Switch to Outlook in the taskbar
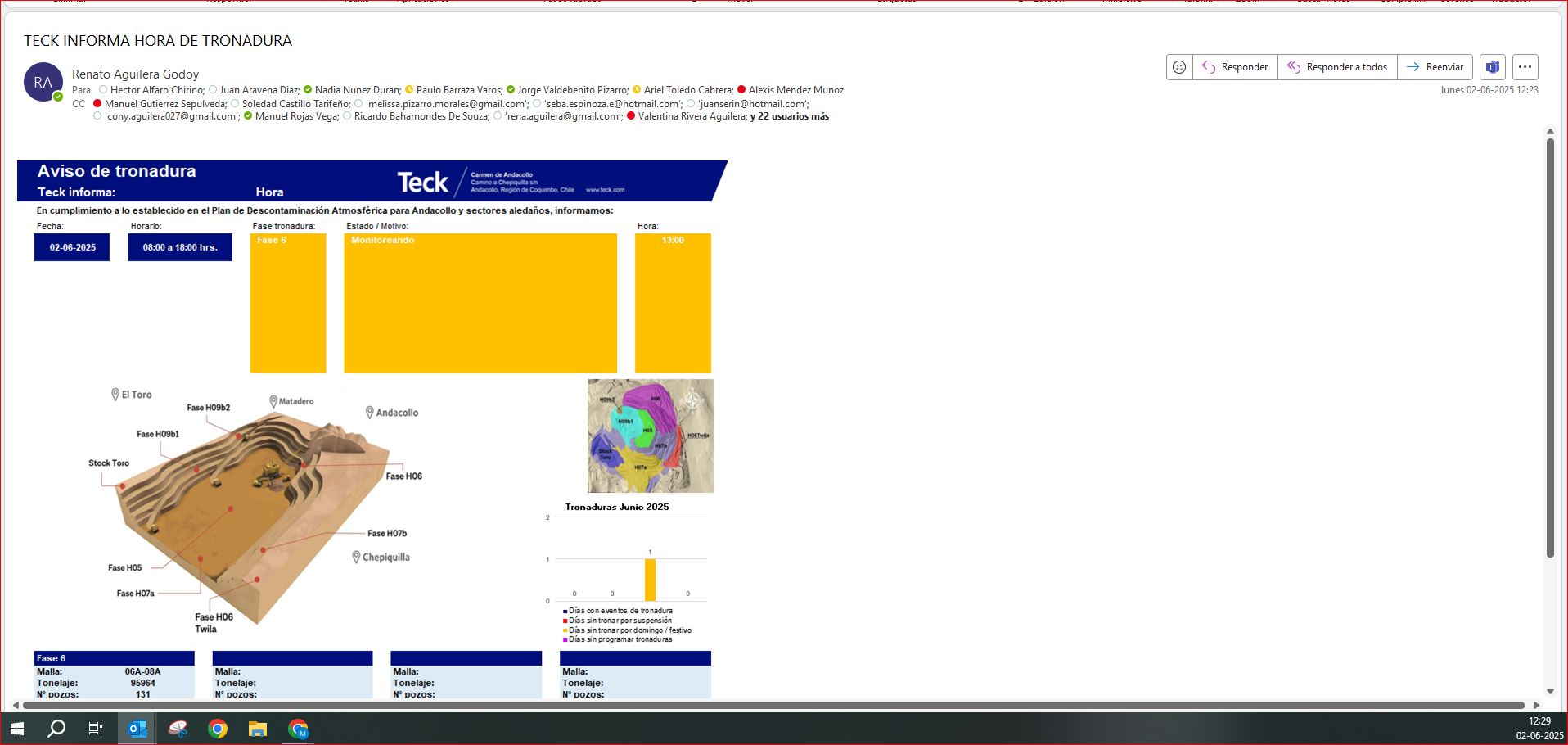Viewport: 1568px width, 745px height. point(137,729)
